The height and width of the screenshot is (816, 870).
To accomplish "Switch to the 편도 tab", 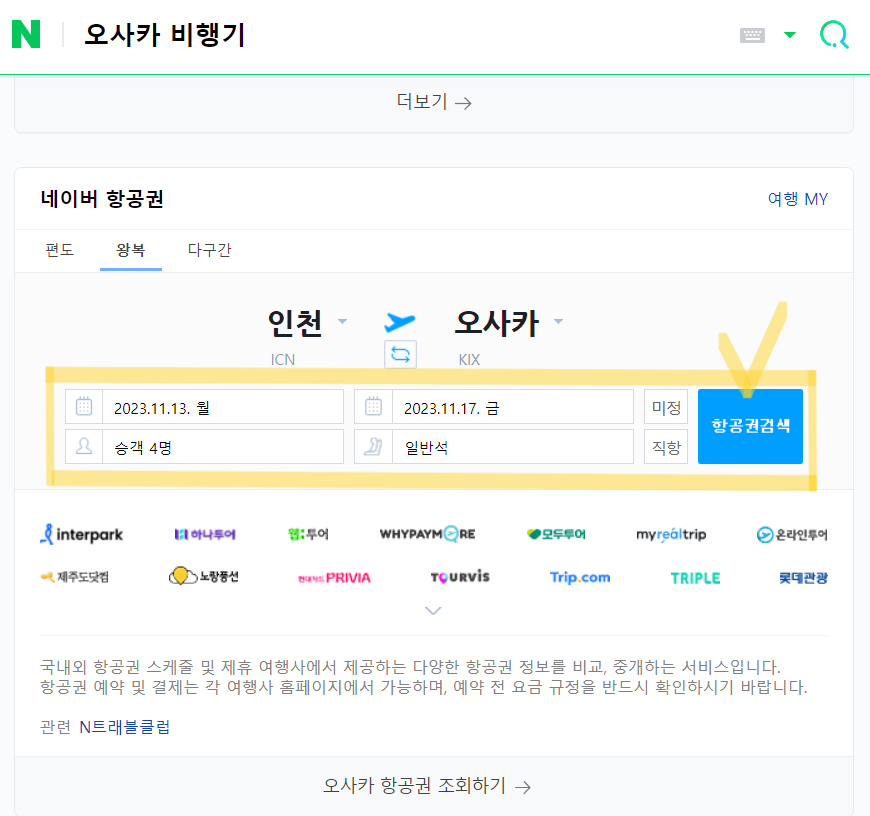I will tap(59, 250).
